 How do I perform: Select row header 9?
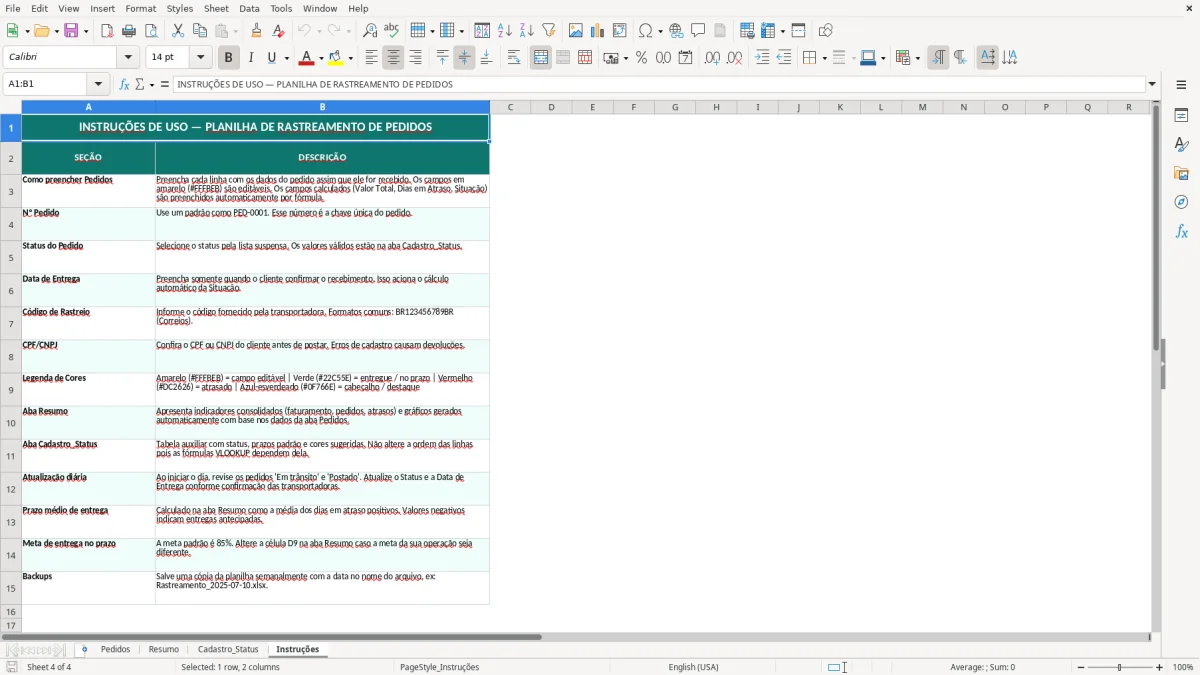click(x=11, y=390)
